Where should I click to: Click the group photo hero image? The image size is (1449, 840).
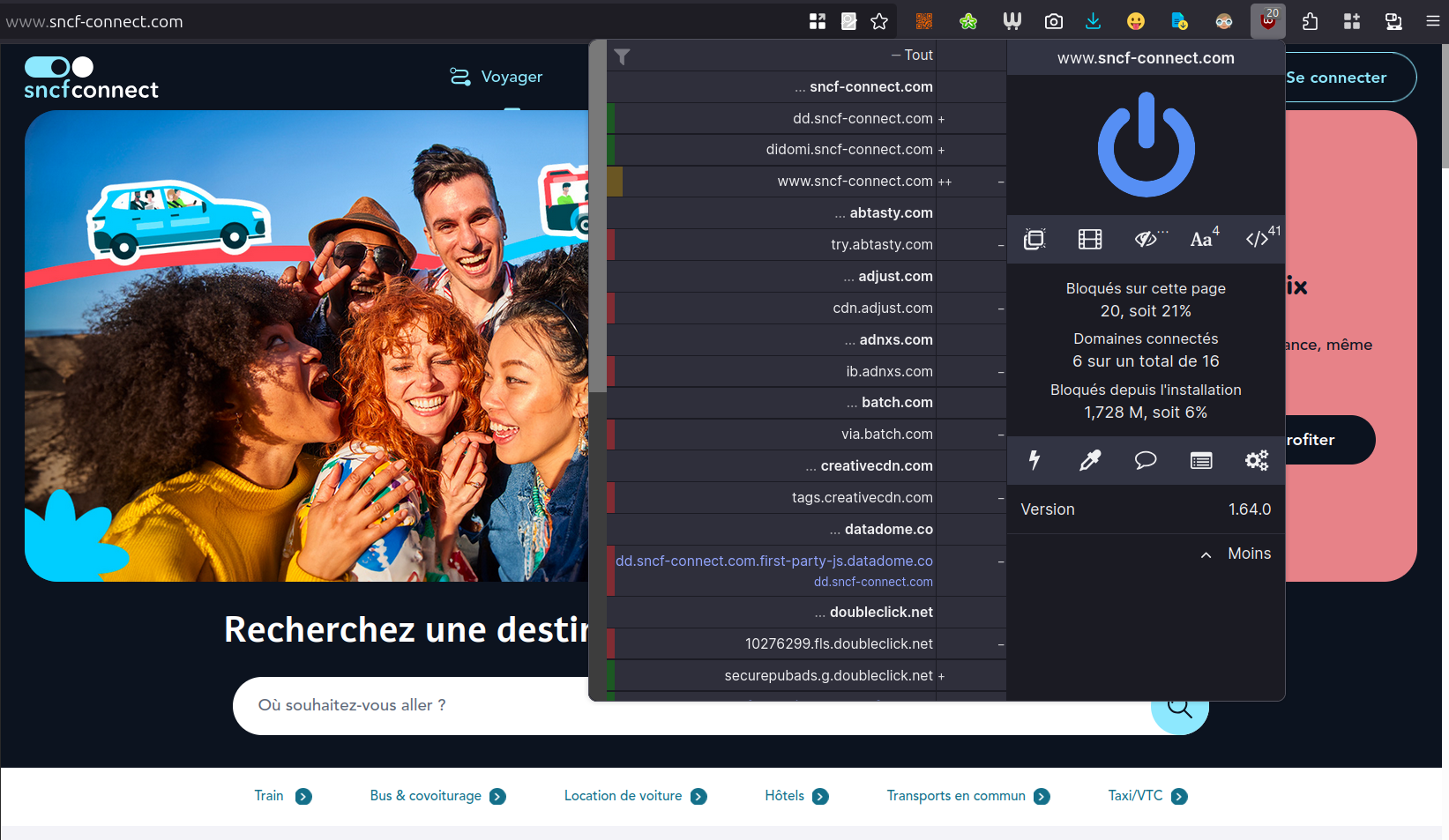(306, 346)
